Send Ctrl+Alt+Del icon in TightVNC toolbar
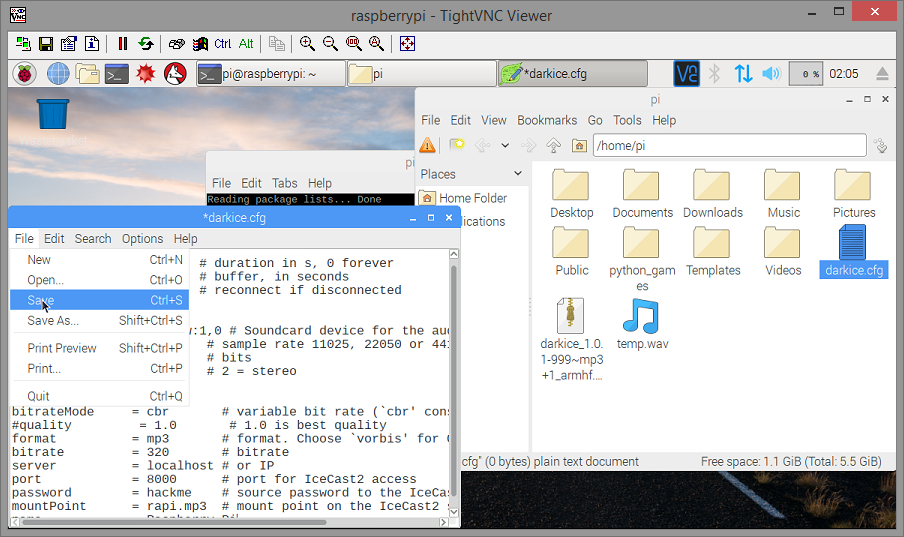Viewport: 904px width, 537px height. click(176, 44)
